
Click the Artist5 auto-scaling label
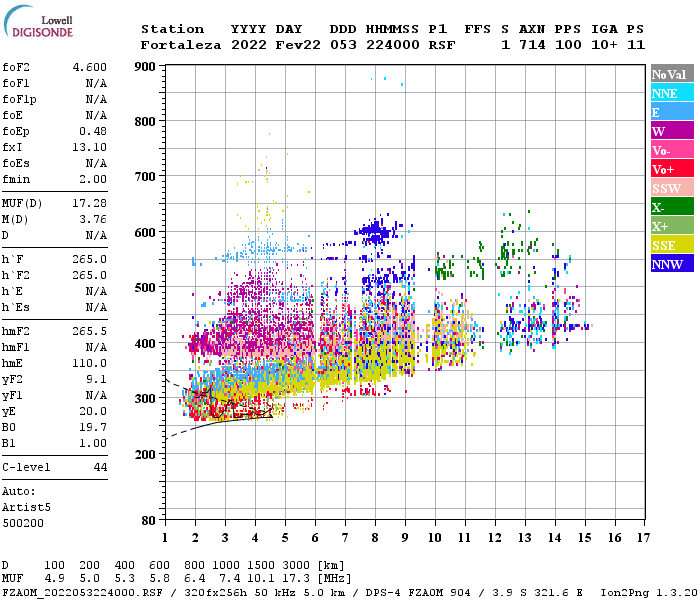26,508
